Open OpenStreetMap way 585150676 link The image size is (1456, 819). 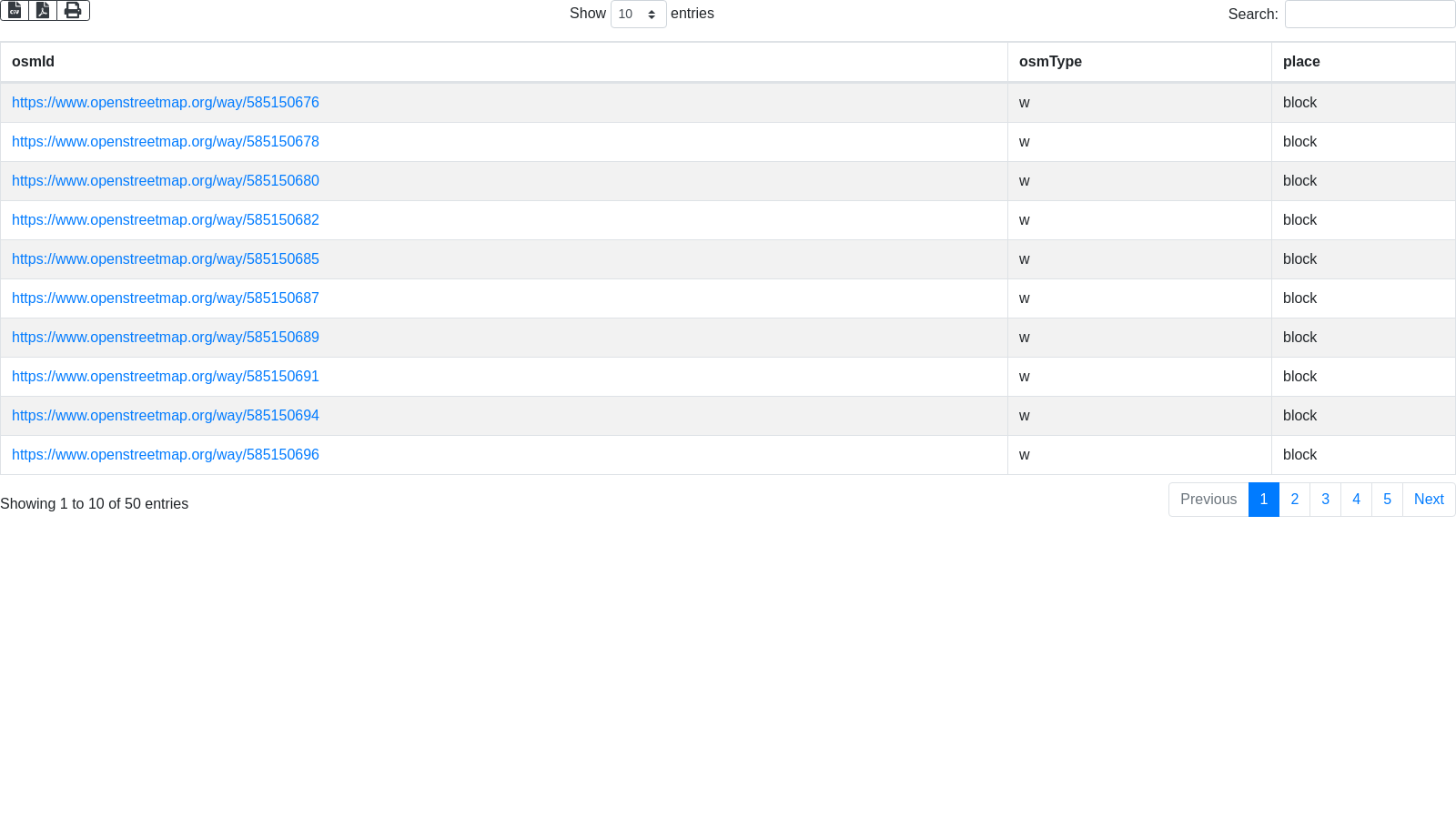point(166,103)
